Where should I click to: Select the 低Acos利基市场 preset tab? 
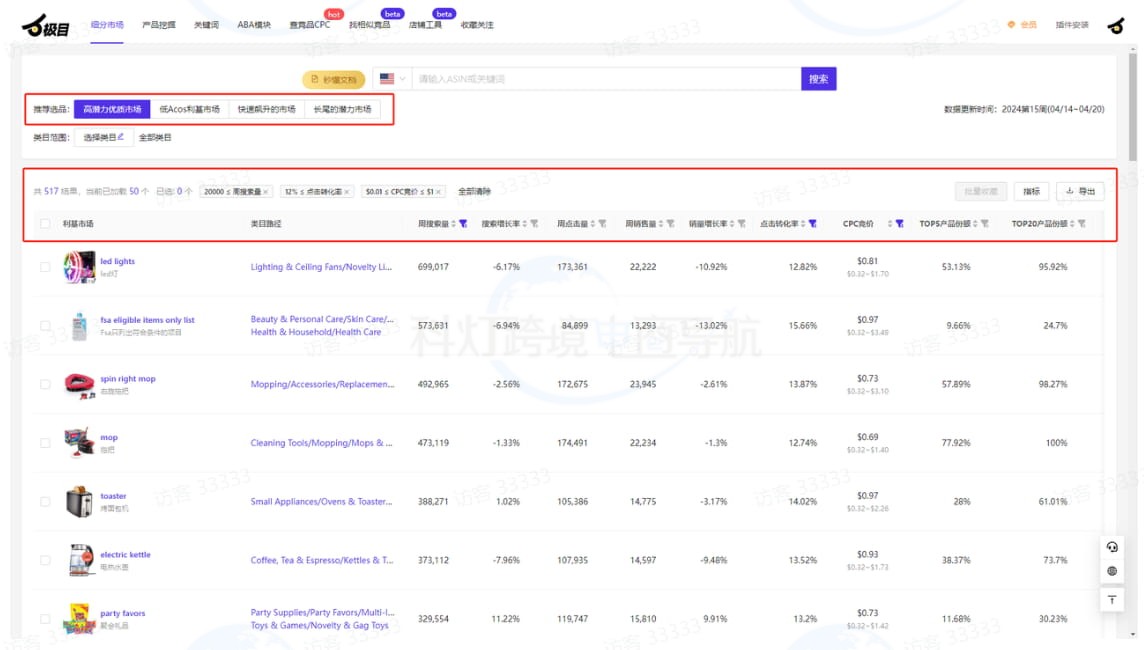click(189, 109)
